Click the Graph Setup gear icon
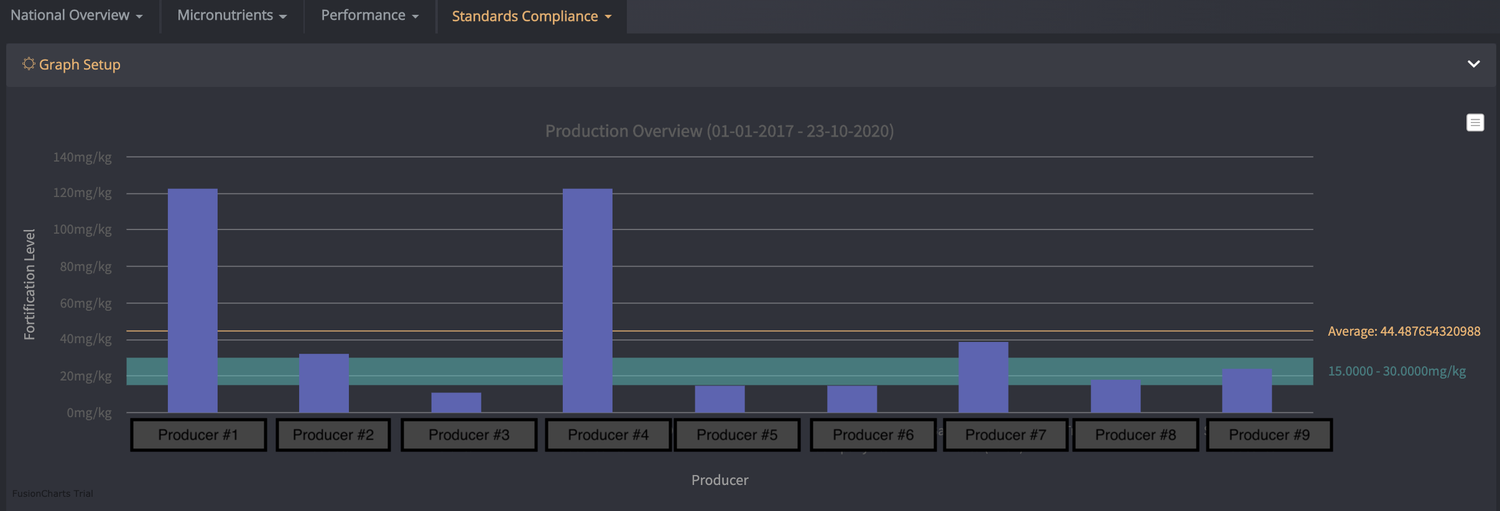The image size is (1500, 511). click(x=29, y=64)
